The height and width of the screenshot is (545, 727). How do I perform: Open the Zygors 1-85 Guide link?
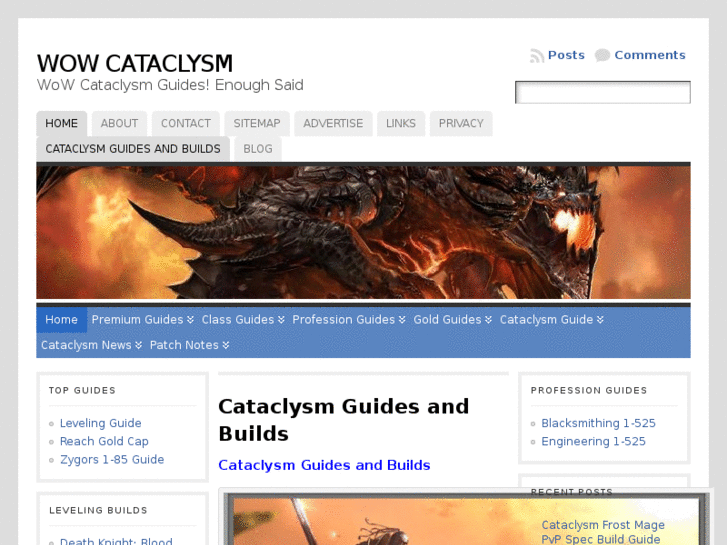112,459
